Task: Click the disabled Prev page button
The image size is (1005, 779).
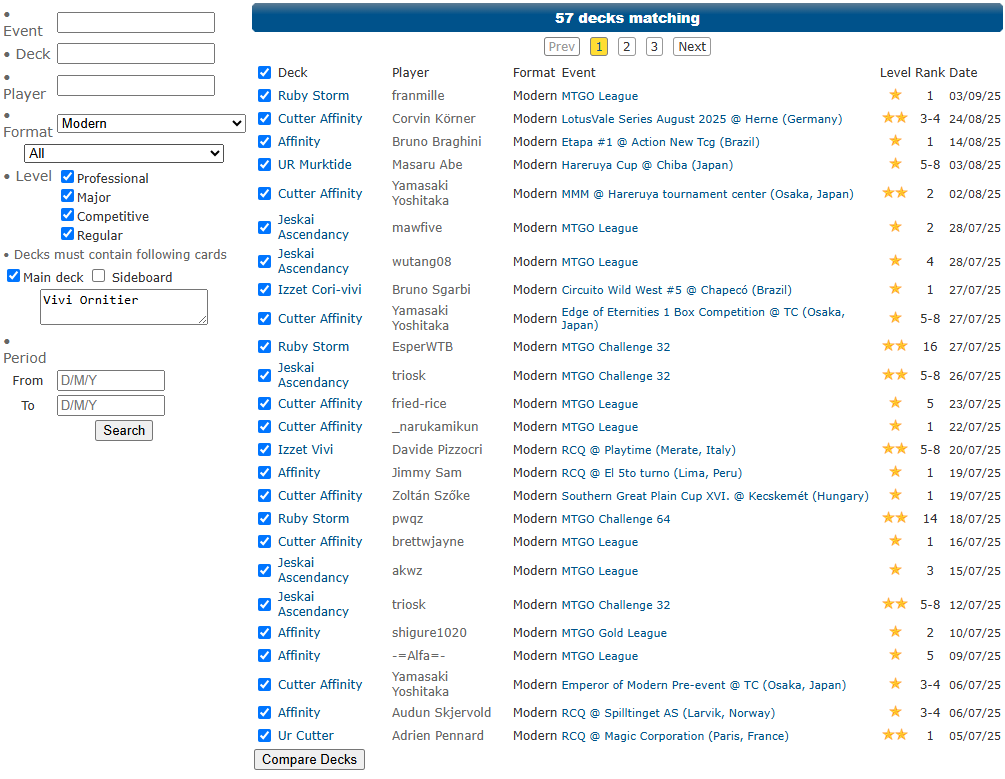Action: tap(561, 47)
